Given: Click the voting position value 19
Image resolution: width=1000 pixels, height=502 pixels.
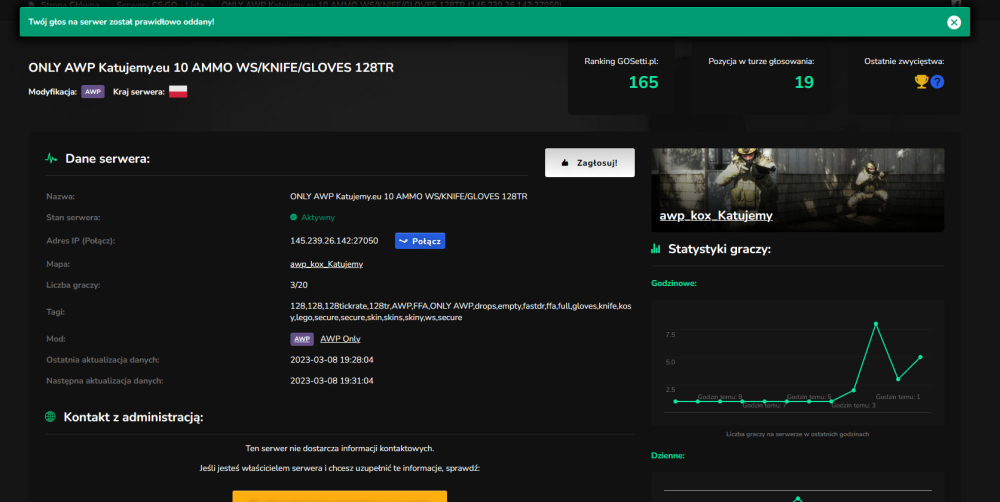Looking at the screenshot, I should coord(804,82).
